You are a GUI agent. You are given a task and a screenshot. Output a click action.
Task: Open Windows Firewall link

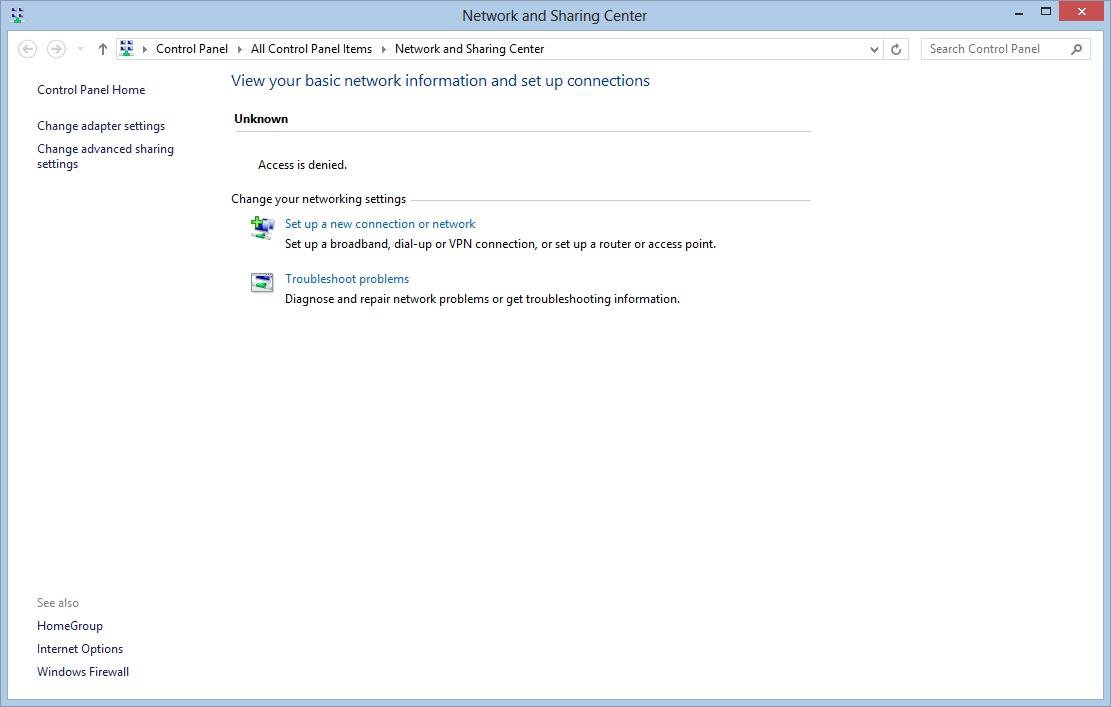tap(83, 672)
